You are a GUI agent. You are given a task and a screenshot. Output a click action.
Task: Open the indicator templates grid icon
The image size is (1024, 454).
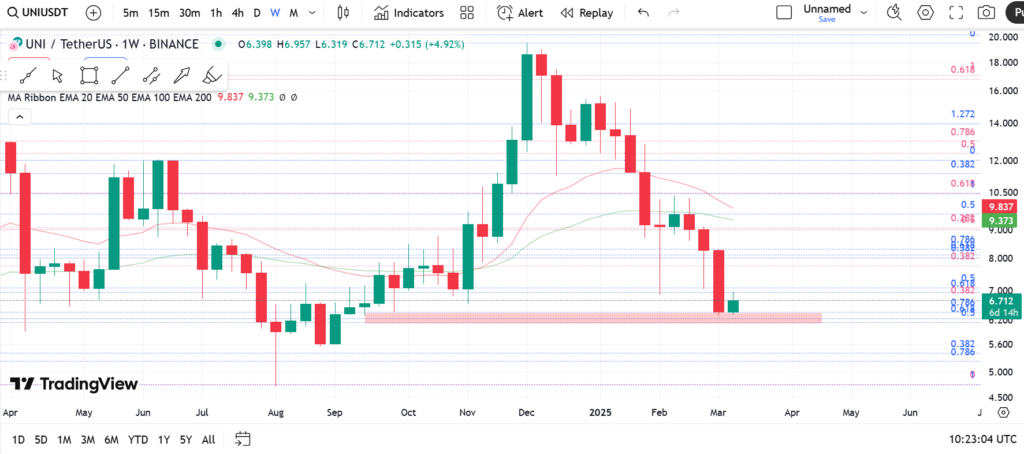click(467, 13)
